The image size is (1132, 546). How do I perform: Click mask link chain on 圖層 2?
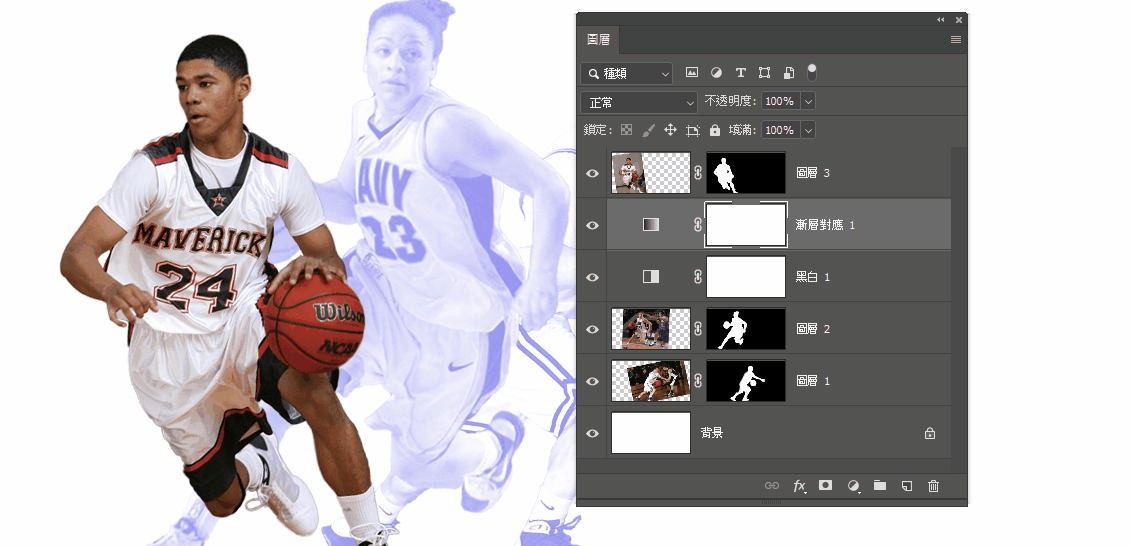click(698, 329)
